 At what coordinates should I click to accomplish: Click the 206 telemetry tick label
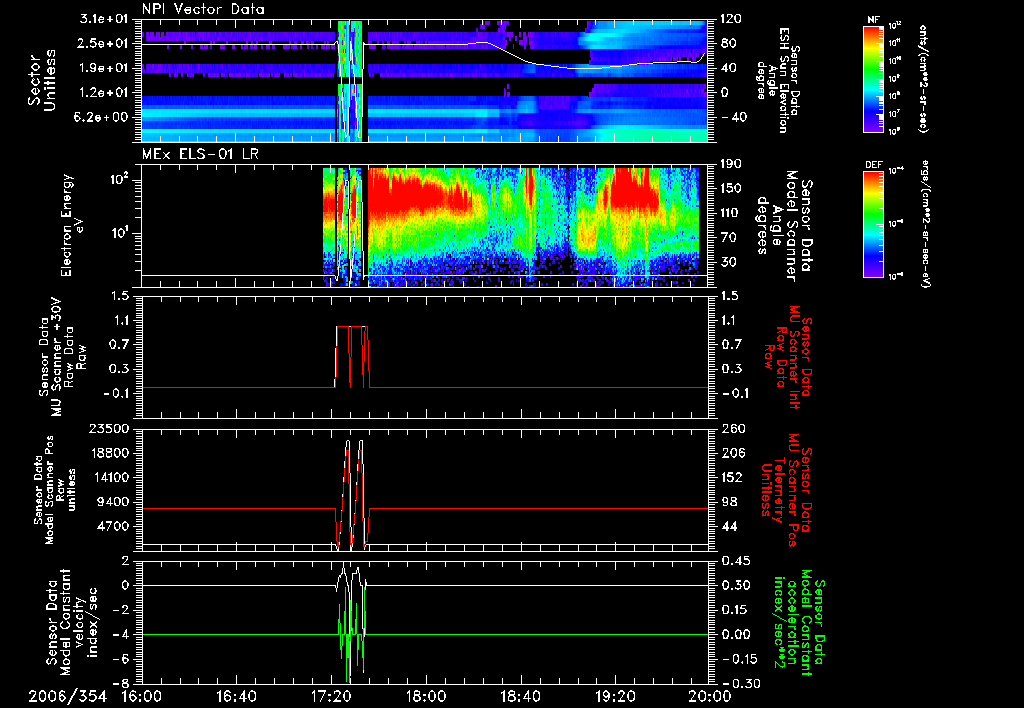pos(731,453)
